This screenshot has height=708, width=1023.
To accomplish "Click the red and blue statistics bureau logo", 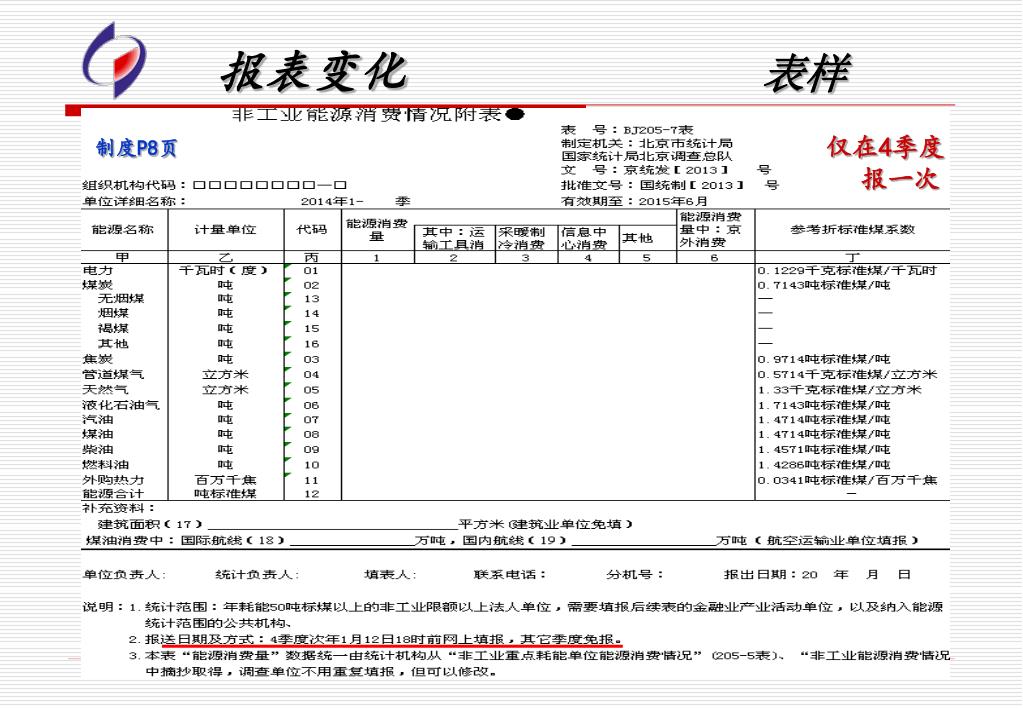I will click(x=114, y=60).
